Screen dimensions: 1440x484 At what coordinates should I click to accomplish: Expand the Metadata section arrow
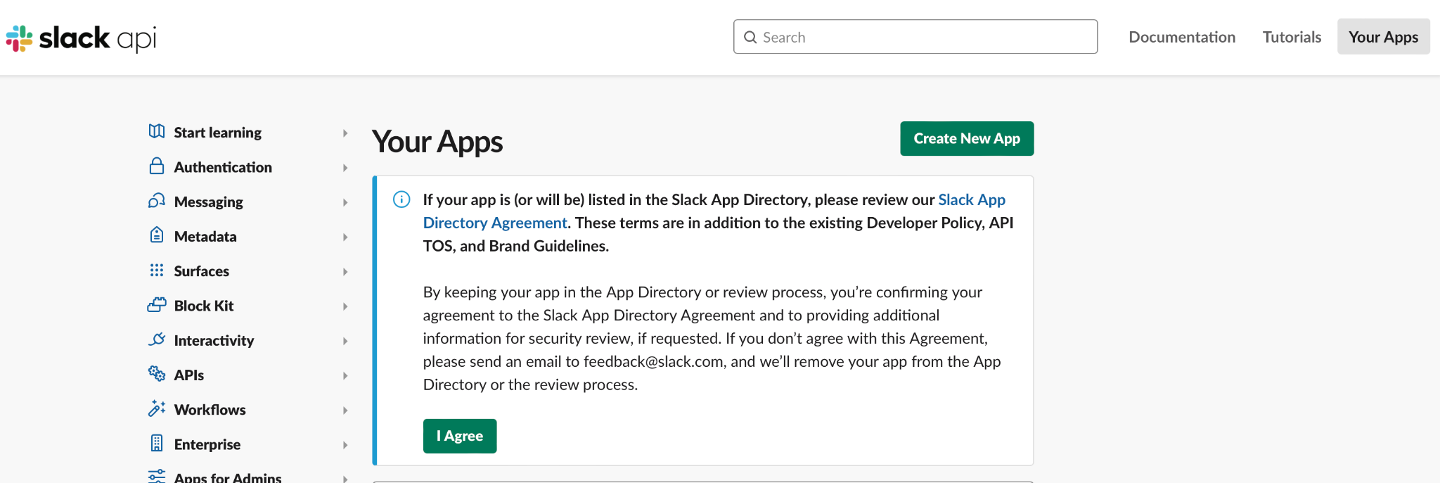click(x=345, y=237)
